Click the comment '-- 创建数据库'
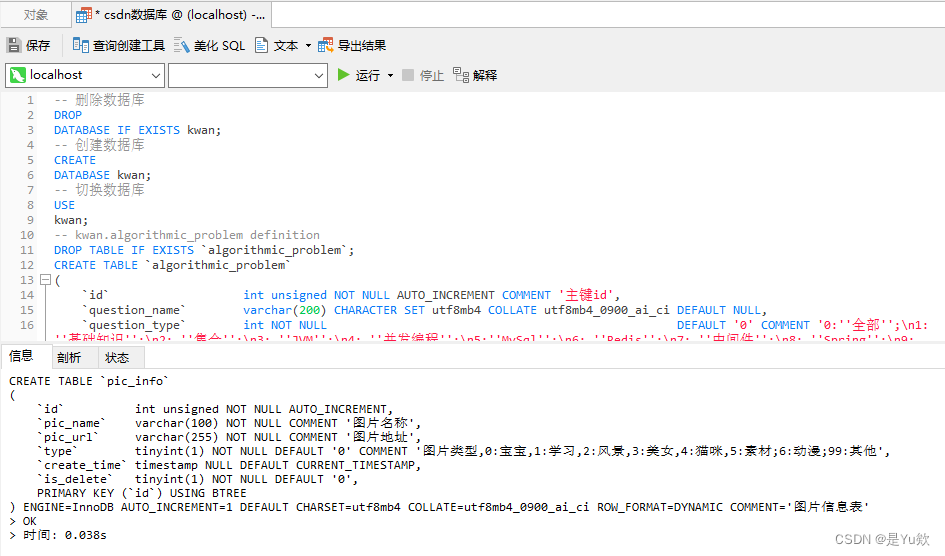 pos(99,145)
